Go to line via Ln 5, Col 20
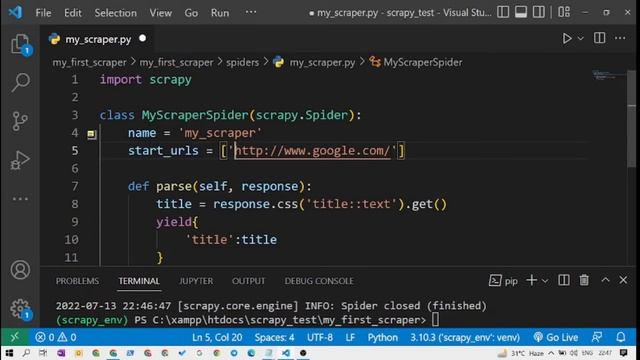640x360 pixels. click(x=217, y=338)
